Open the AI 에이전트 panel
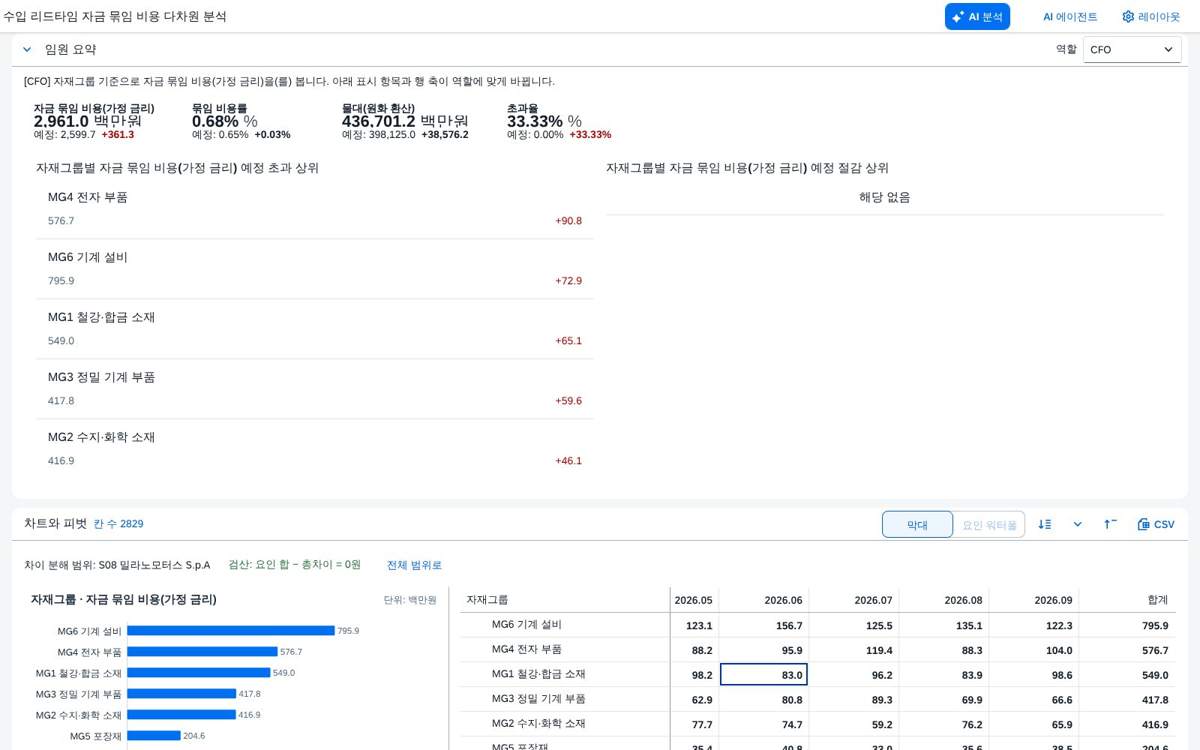The height and width of the screenshot is (750, 1200). point(1070,16)
